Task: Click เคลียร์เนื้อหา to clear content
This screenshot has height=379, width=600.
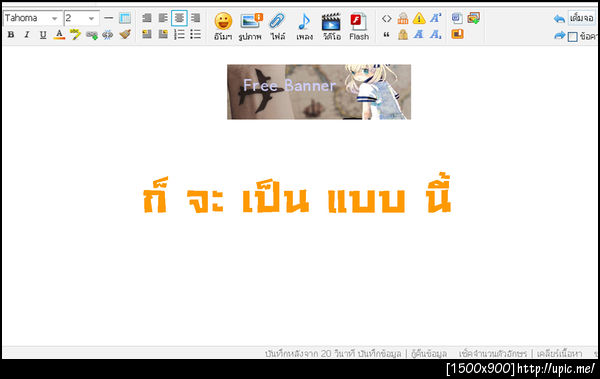Action: pyautogui.click(x=559, y=353)
